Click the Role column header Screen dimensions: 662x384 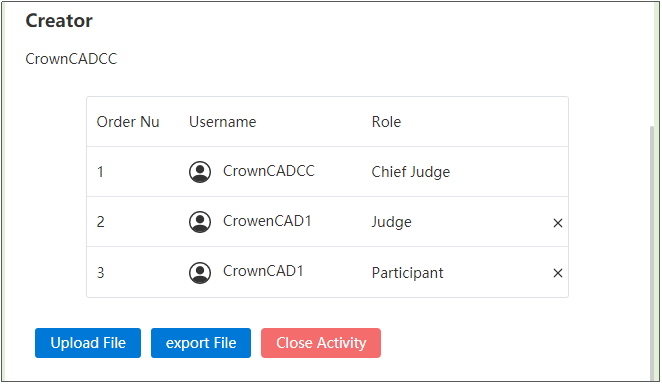[386, 122]
